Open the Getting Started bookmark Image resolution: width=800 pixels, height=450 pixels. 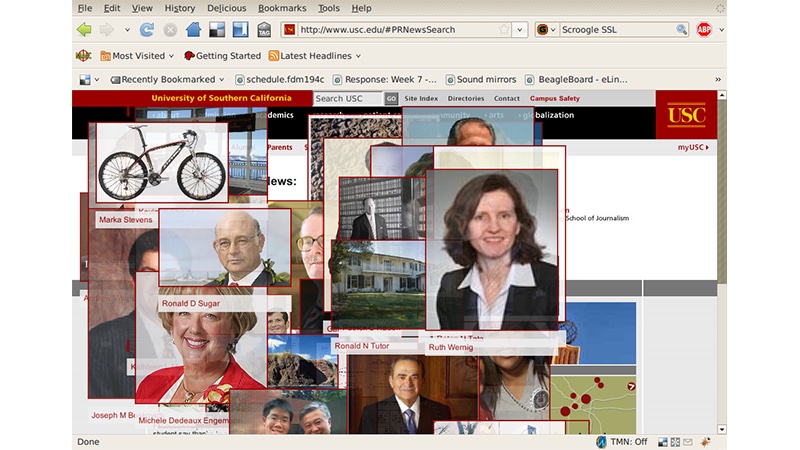tap(222, 56)
